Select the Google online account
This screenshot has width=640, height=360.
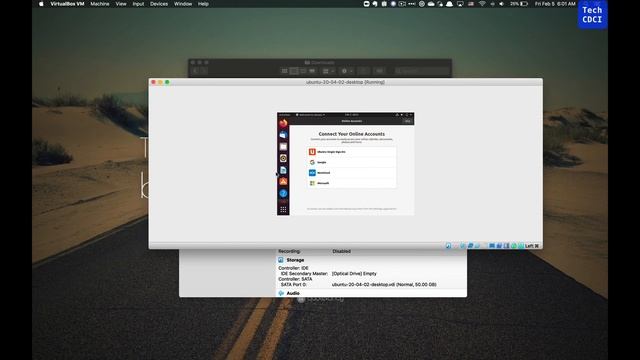(x=351, y=162)
